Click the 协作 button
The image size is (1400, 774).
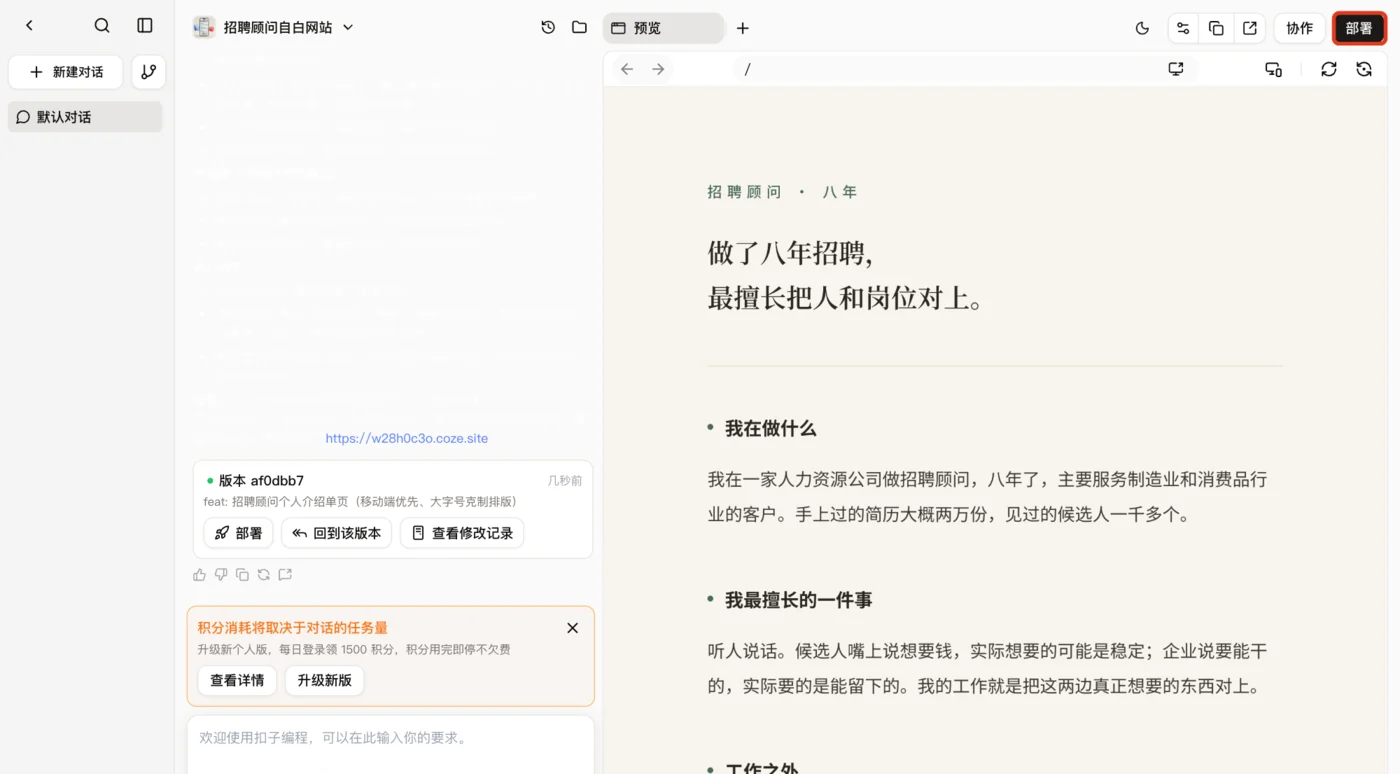tap(1299, 28)
